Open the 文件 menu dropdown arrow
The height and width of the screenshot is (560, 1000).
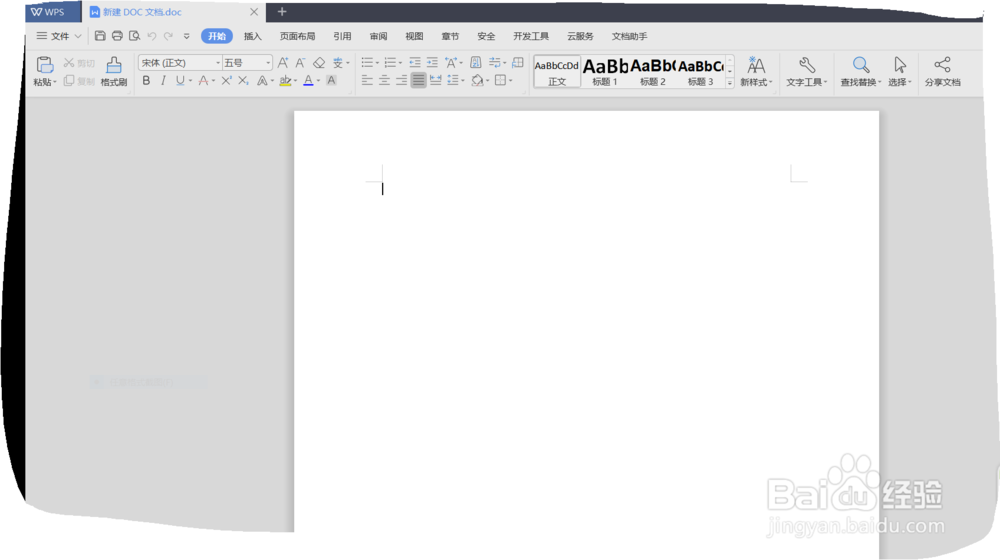coord(78,36)
